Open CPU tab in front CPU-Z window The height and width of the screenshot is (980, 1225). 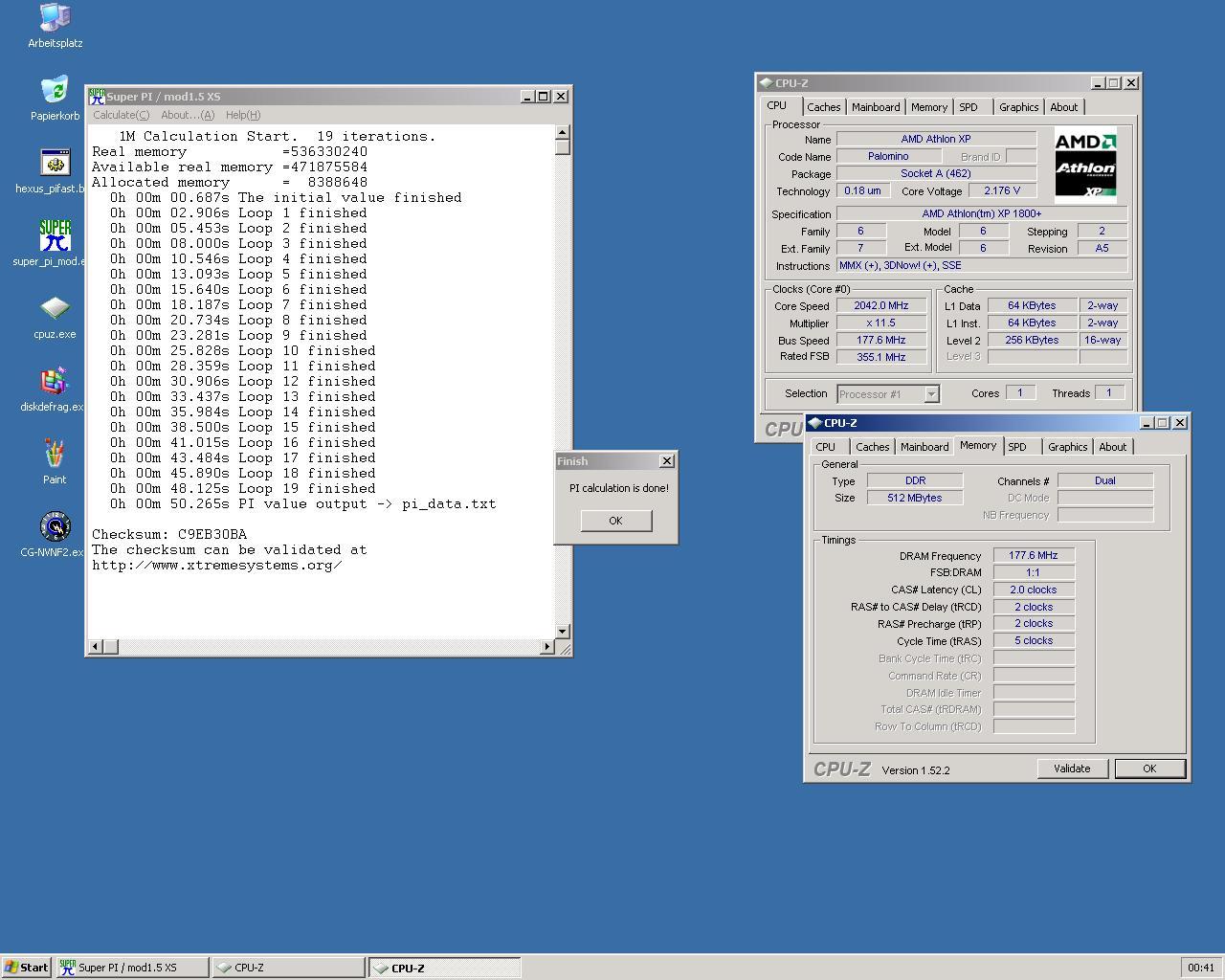coord(826,447)
